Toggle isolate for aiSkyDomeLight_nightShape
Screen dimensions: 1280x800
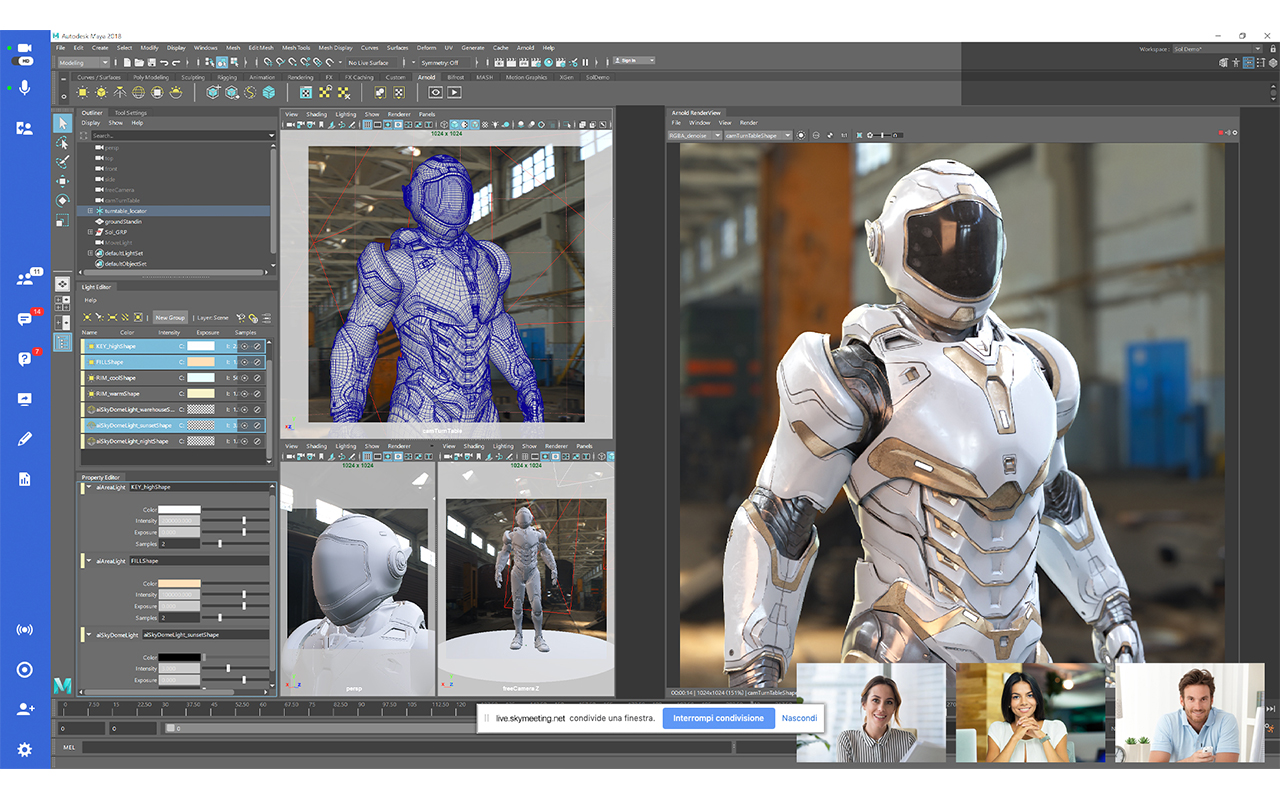click(258, 441)
